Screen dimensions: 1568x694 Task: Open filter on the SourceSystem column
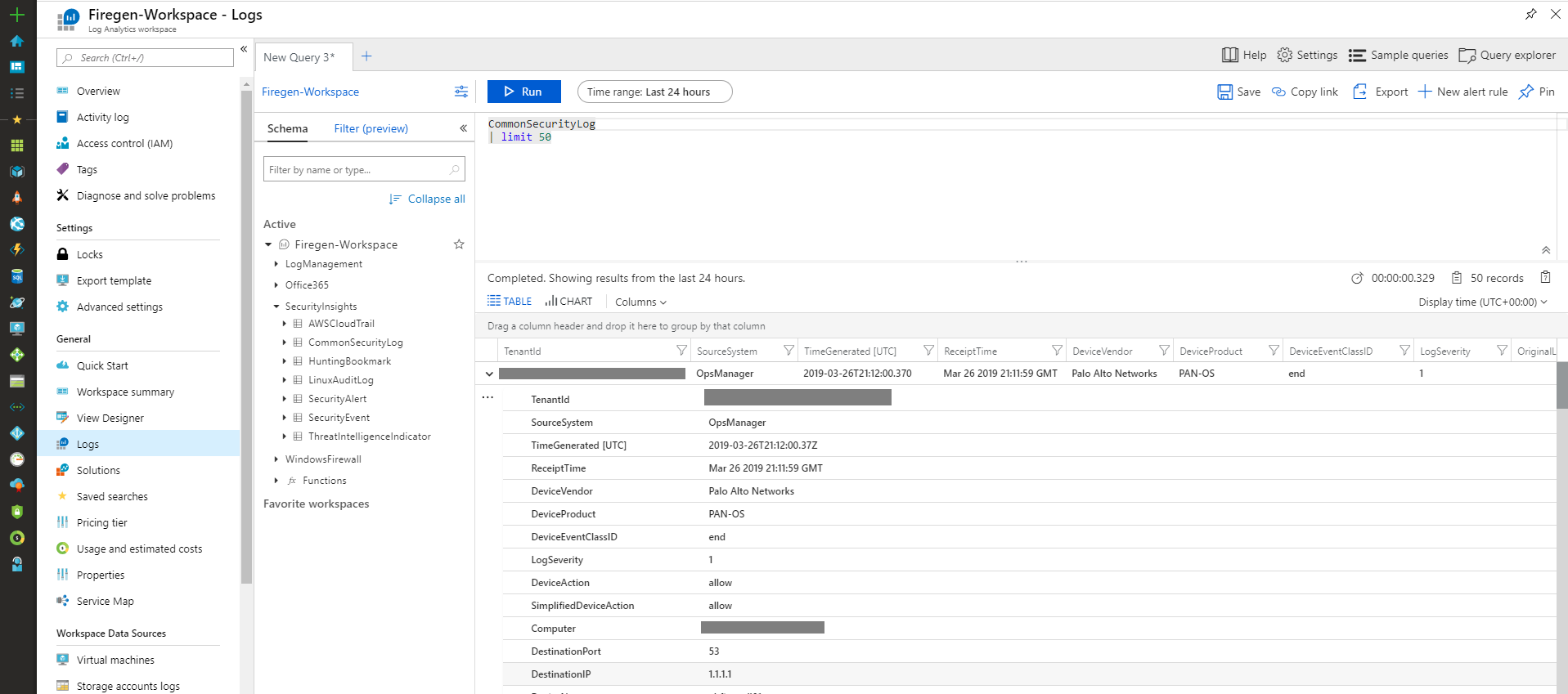pos(788,351)
